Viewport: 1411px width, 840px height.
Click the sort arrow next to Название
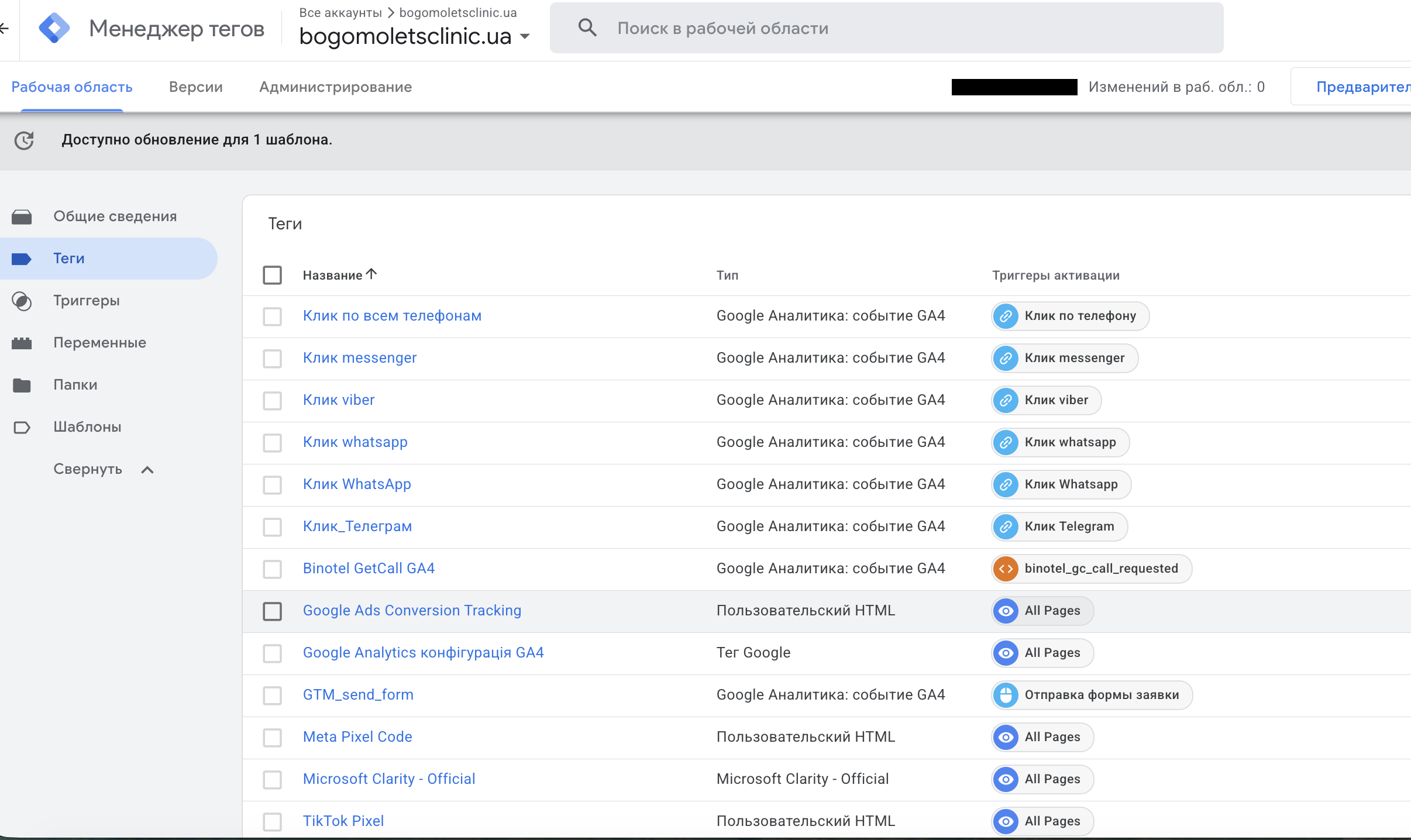point(371,274)
